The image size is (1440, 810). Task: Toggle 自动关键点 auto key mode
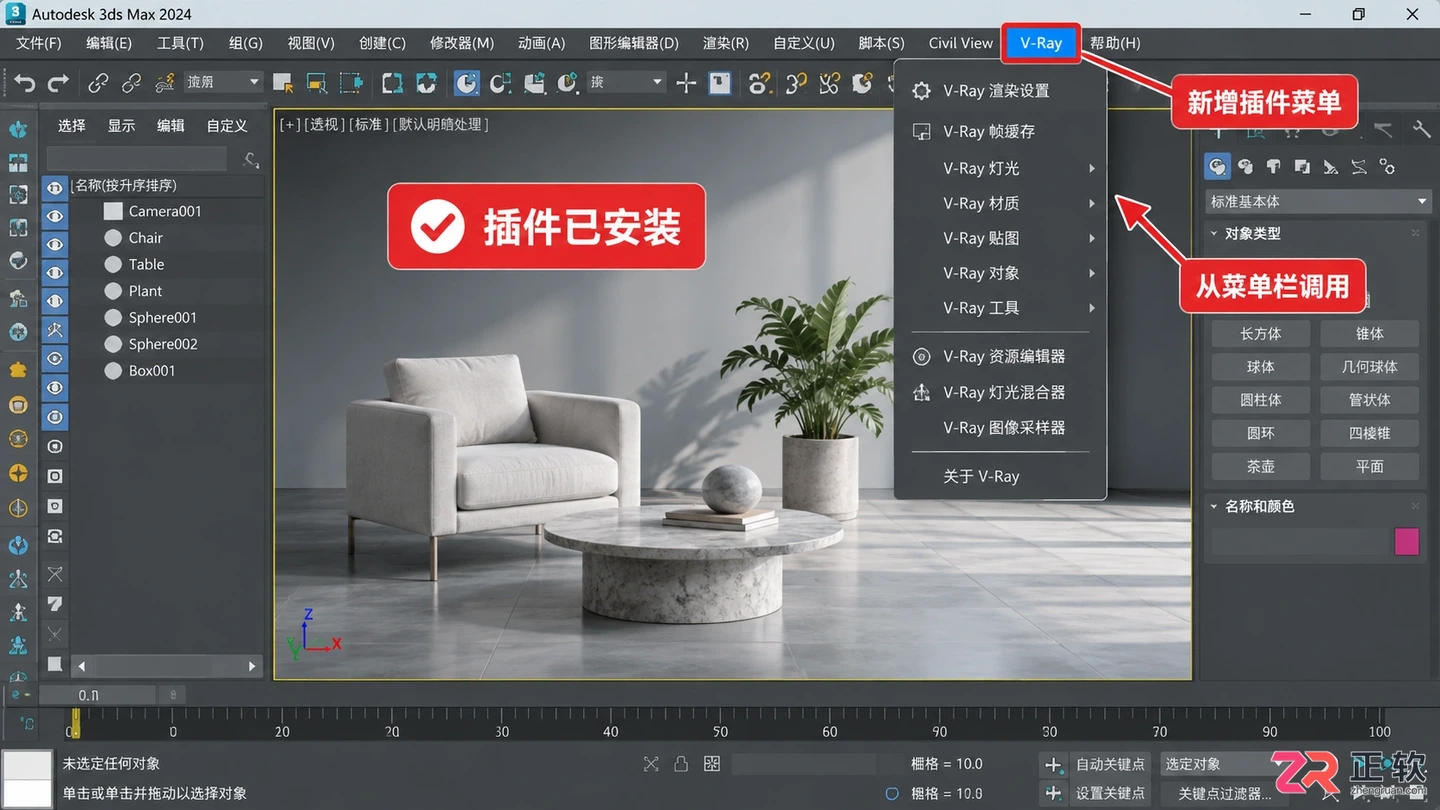tap(1110, 764)
